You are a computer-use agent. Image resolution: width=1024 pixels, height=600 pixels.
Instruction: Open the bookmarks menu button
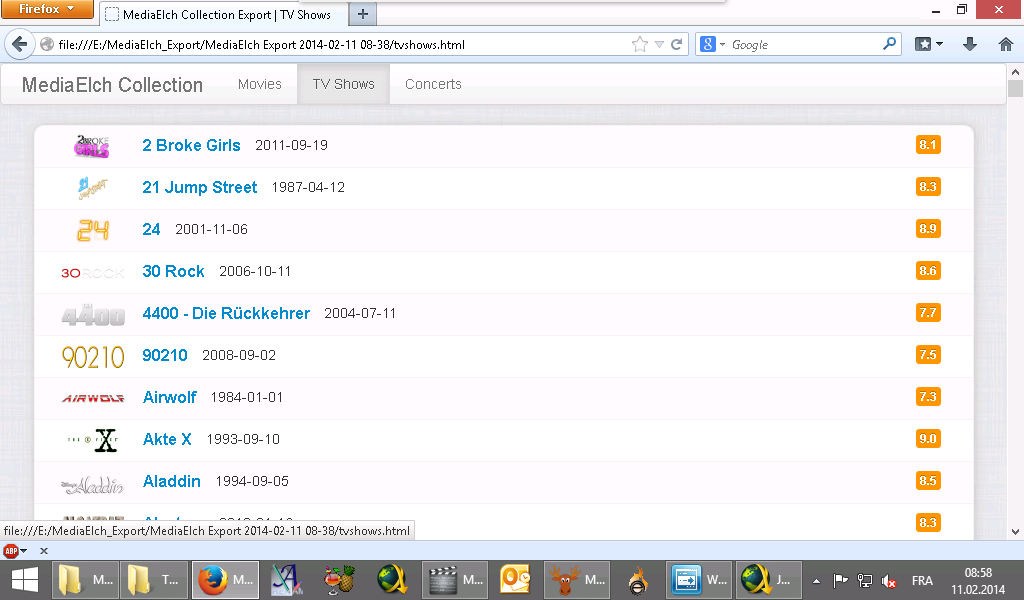(x=929, y=44)
